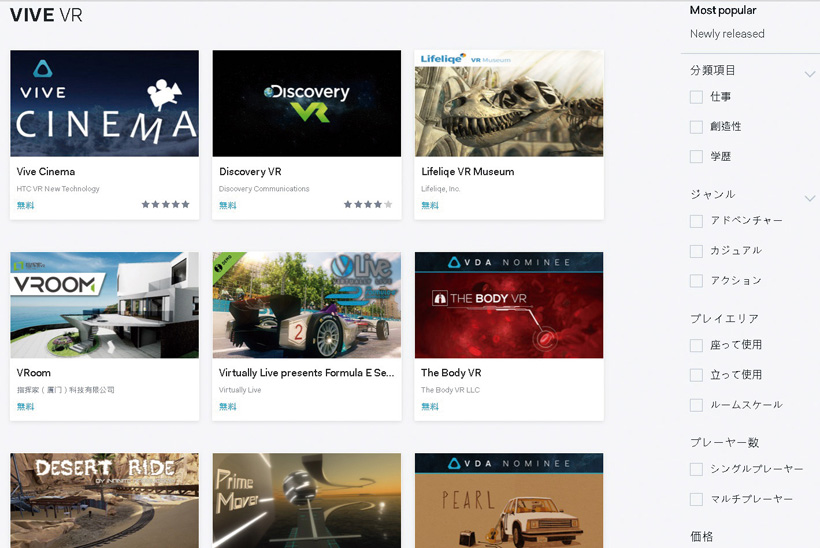820x548 pixels.
Task: Click the Discovery VR title link
Action: point(250,172)
